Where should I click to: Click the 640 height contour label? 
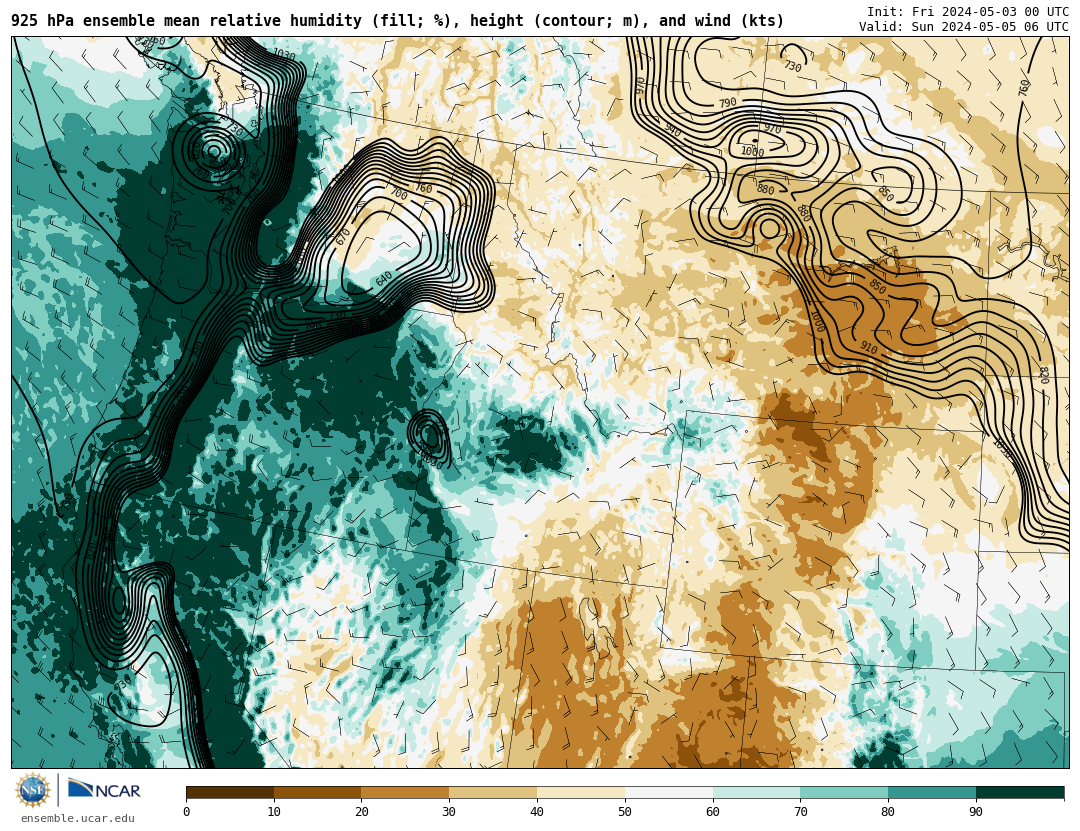point(384,279)
